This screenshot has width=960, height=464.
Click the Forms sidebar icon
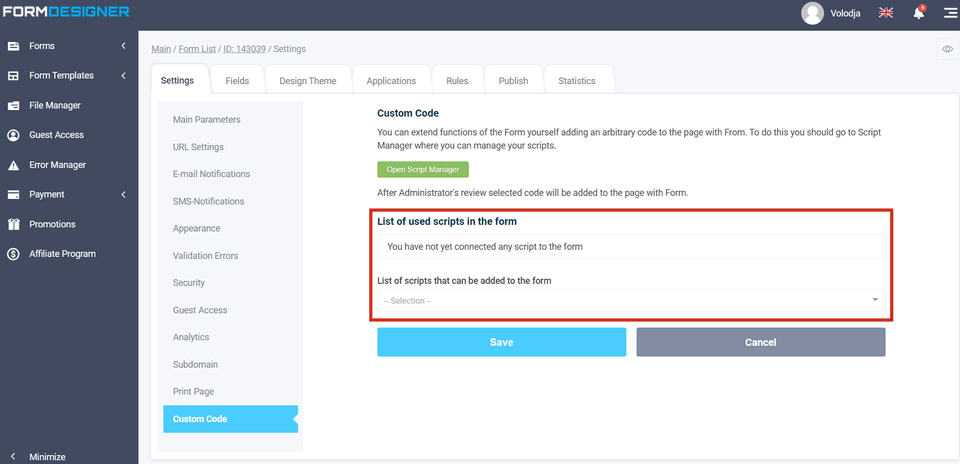click(14, 46)
